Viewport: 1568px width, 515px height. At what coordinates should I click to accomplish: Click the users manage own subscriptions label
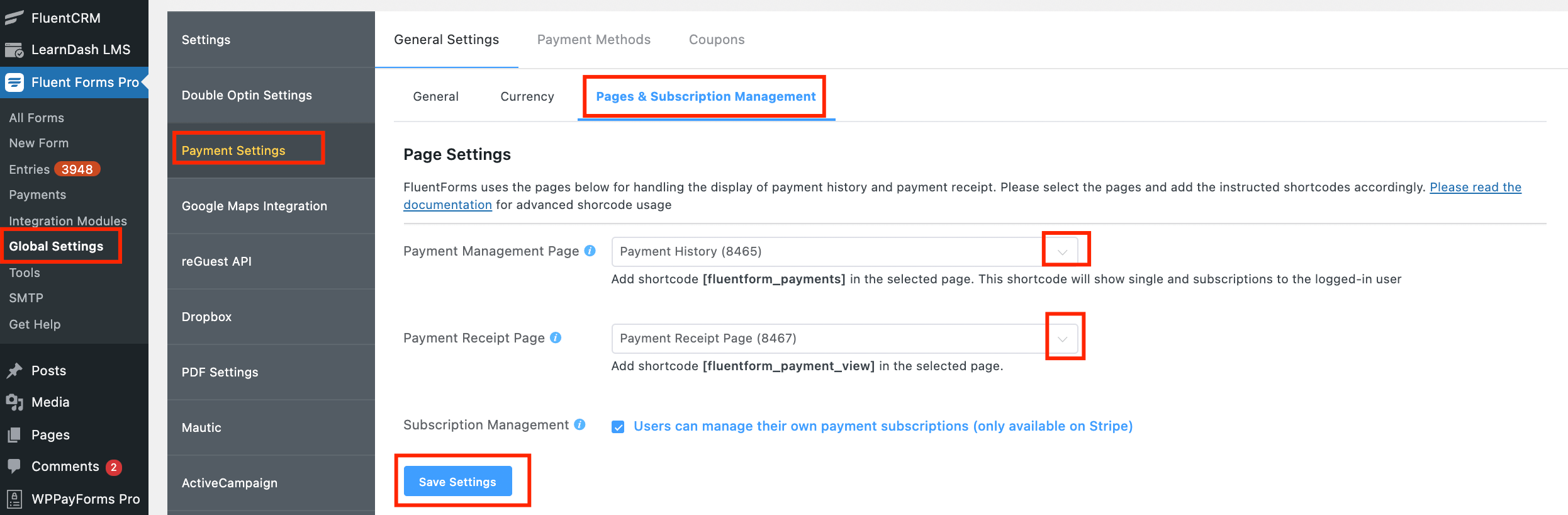click(x=883, y=426)
